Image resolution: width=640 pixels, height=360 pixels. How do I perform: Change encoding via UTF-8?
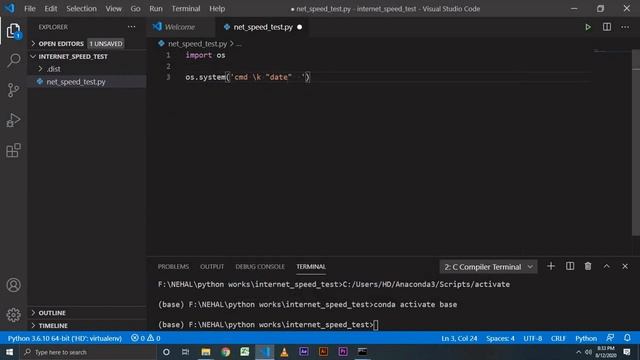coord(533,338)
